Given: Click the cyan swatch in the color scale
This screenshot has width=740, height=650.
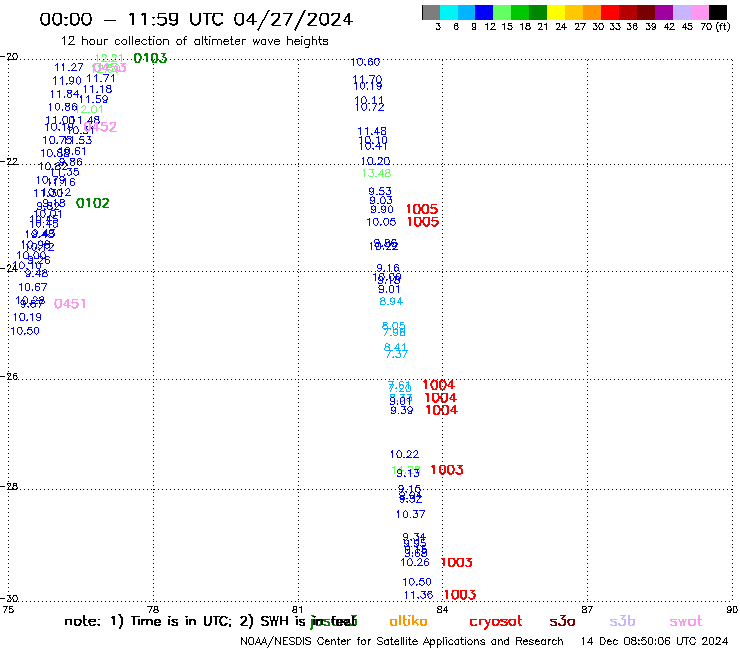Looking at the screenshot, I should tap(449, 12).
